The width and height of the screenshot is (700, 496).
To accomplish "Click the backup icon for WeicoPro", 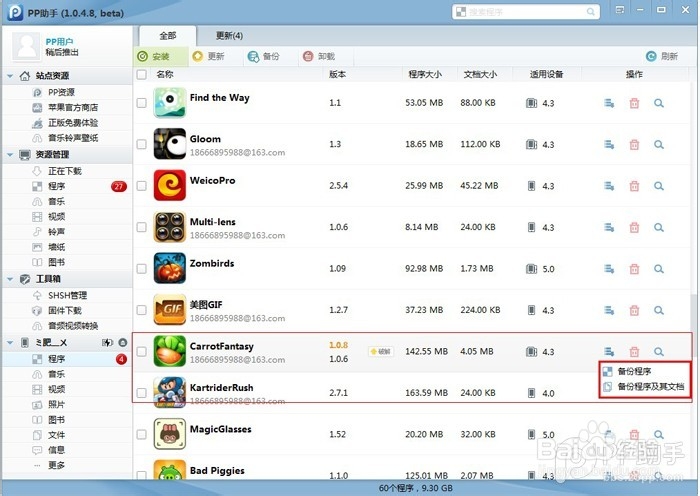I will 609,186.
